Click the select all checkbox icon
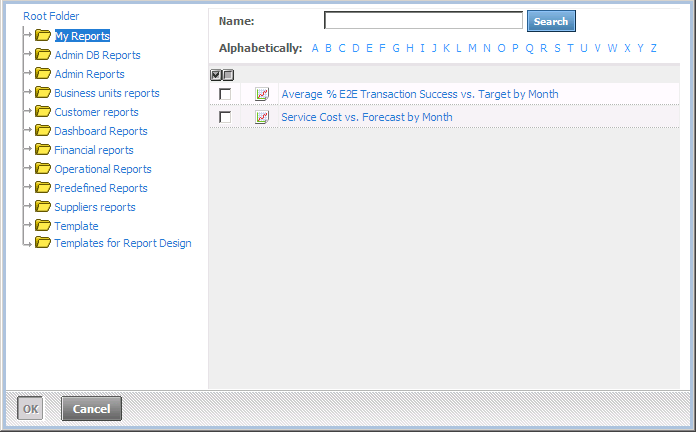This screenshot has width=696, height=432. [x=216, y=75]
